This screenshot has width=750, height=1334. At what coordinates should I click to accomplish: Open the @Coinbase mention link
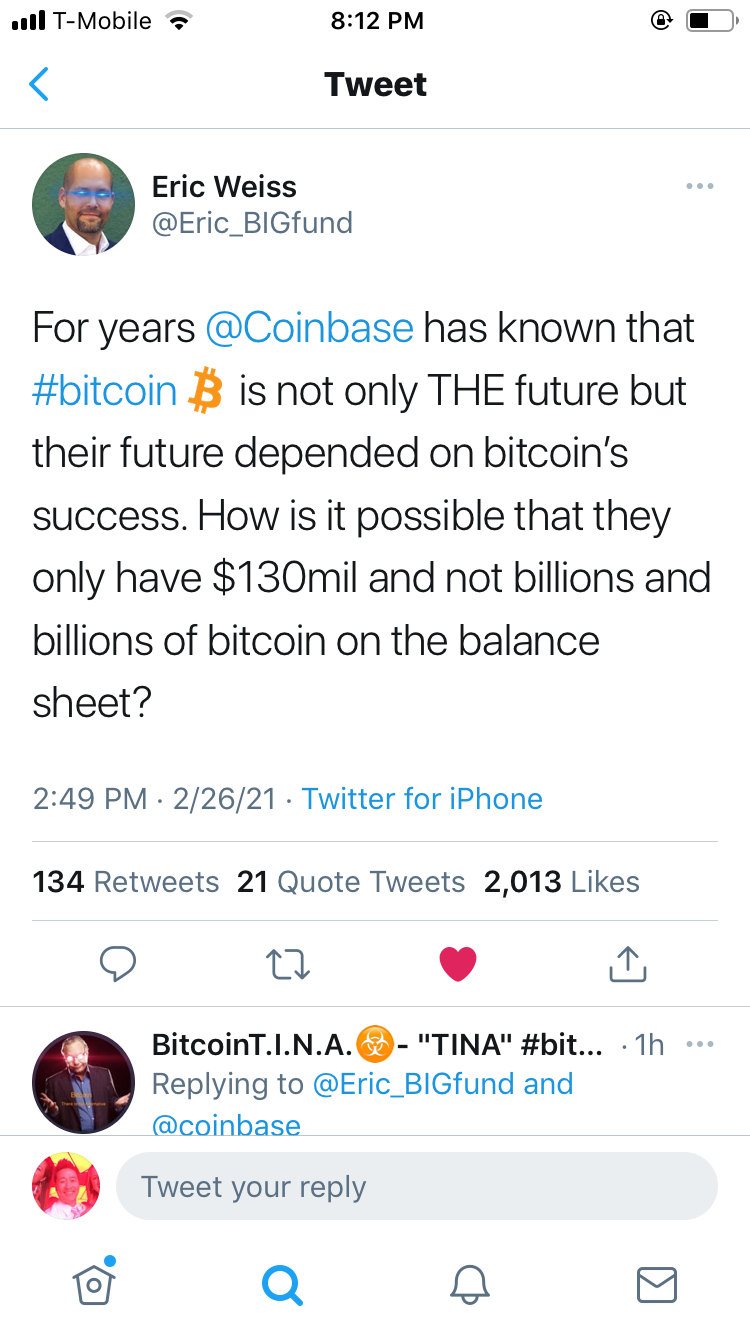click(x=309, y=328)
